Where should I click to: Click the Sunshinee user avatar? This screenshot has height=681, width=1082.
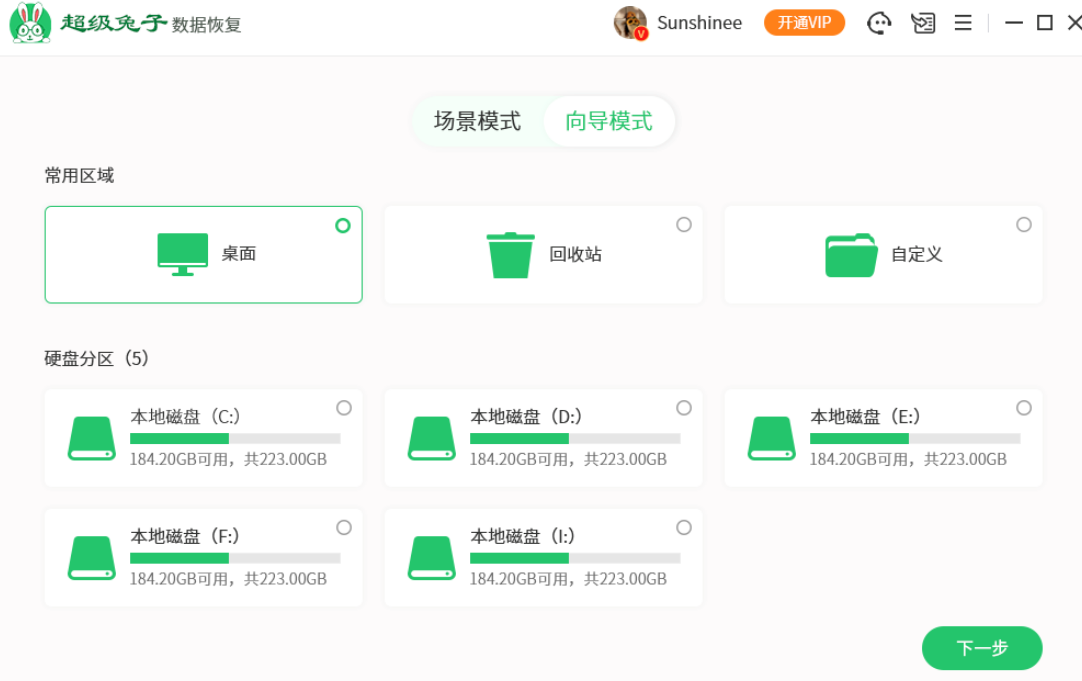630,23
